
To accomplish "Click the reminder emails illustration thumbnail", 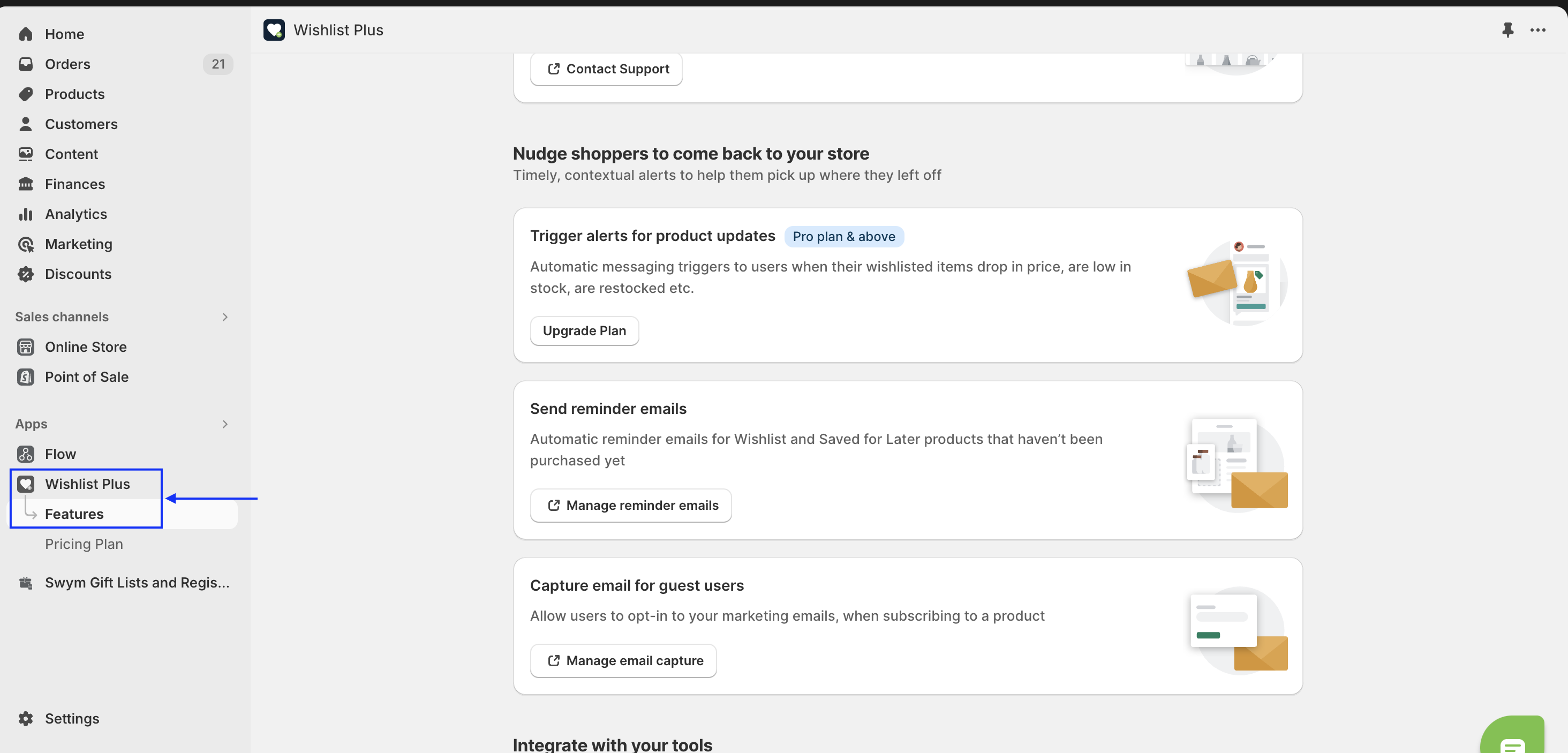I will (x=1237, y=463).
